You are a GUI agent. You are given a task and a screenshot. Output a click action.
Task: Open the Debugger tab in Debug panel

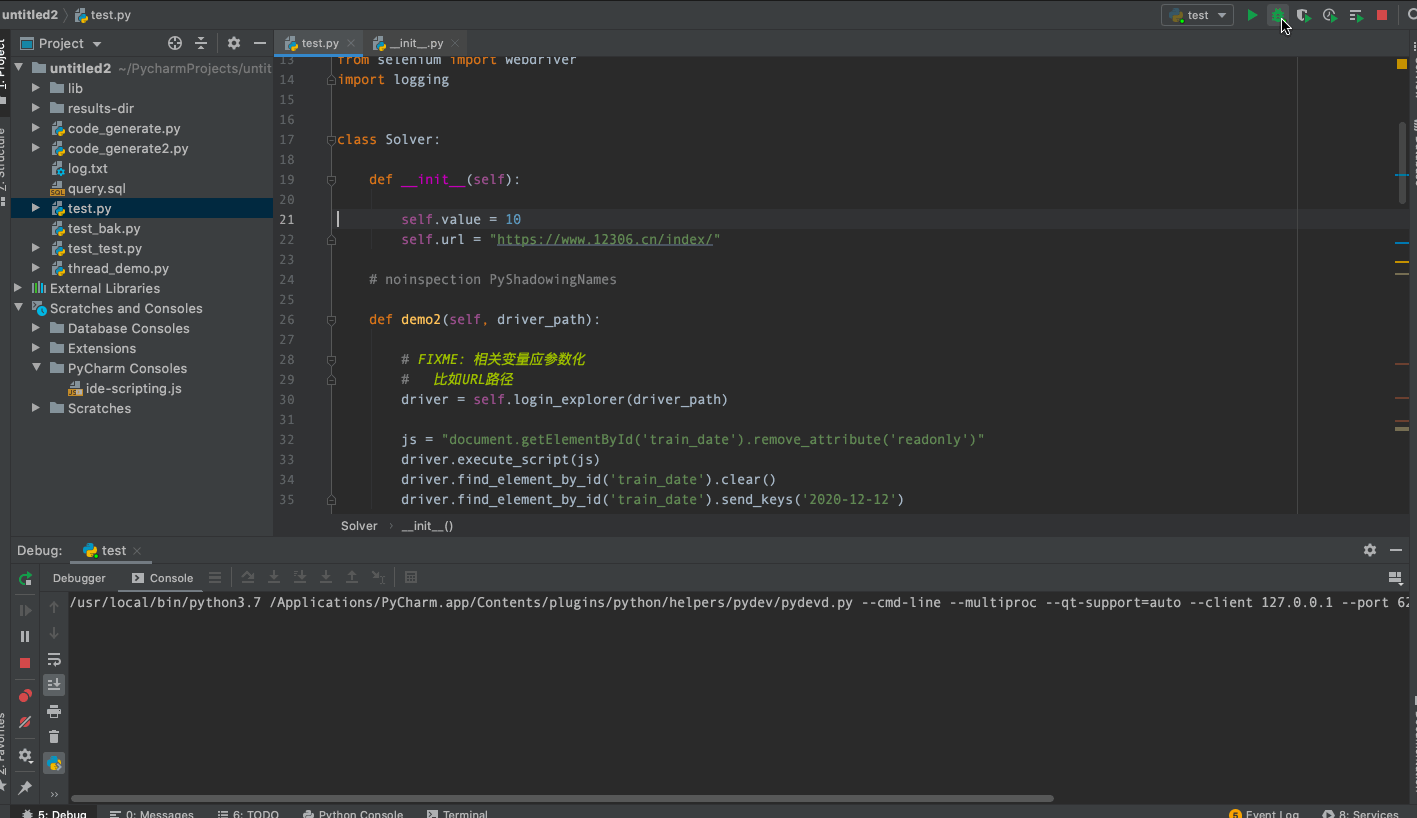pos(79,578)
